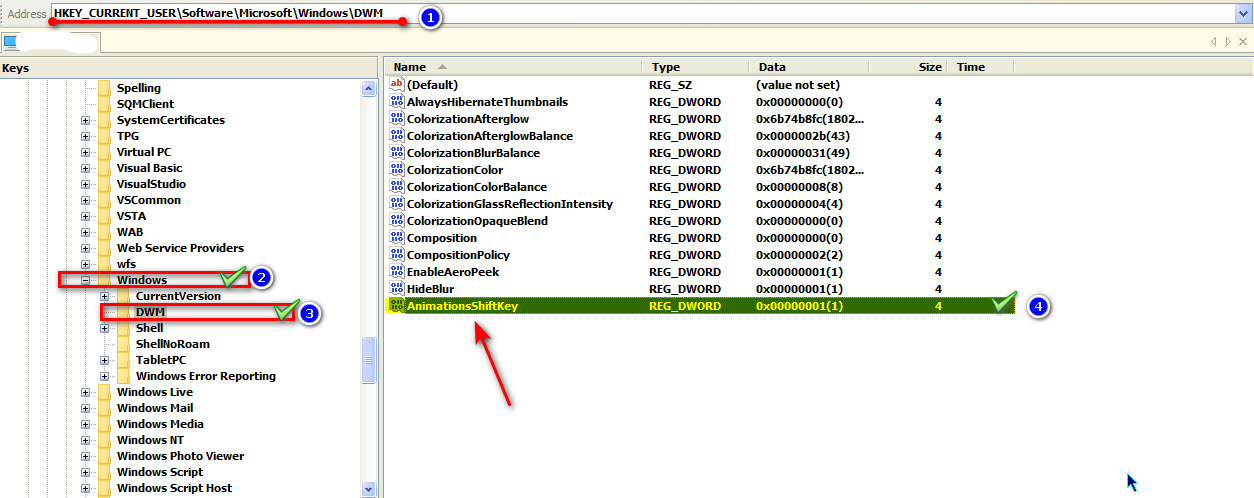Click the EnableAeroPeek DWORD icon
Screen dimensions: 1254x498
click(x=396, y=272)
